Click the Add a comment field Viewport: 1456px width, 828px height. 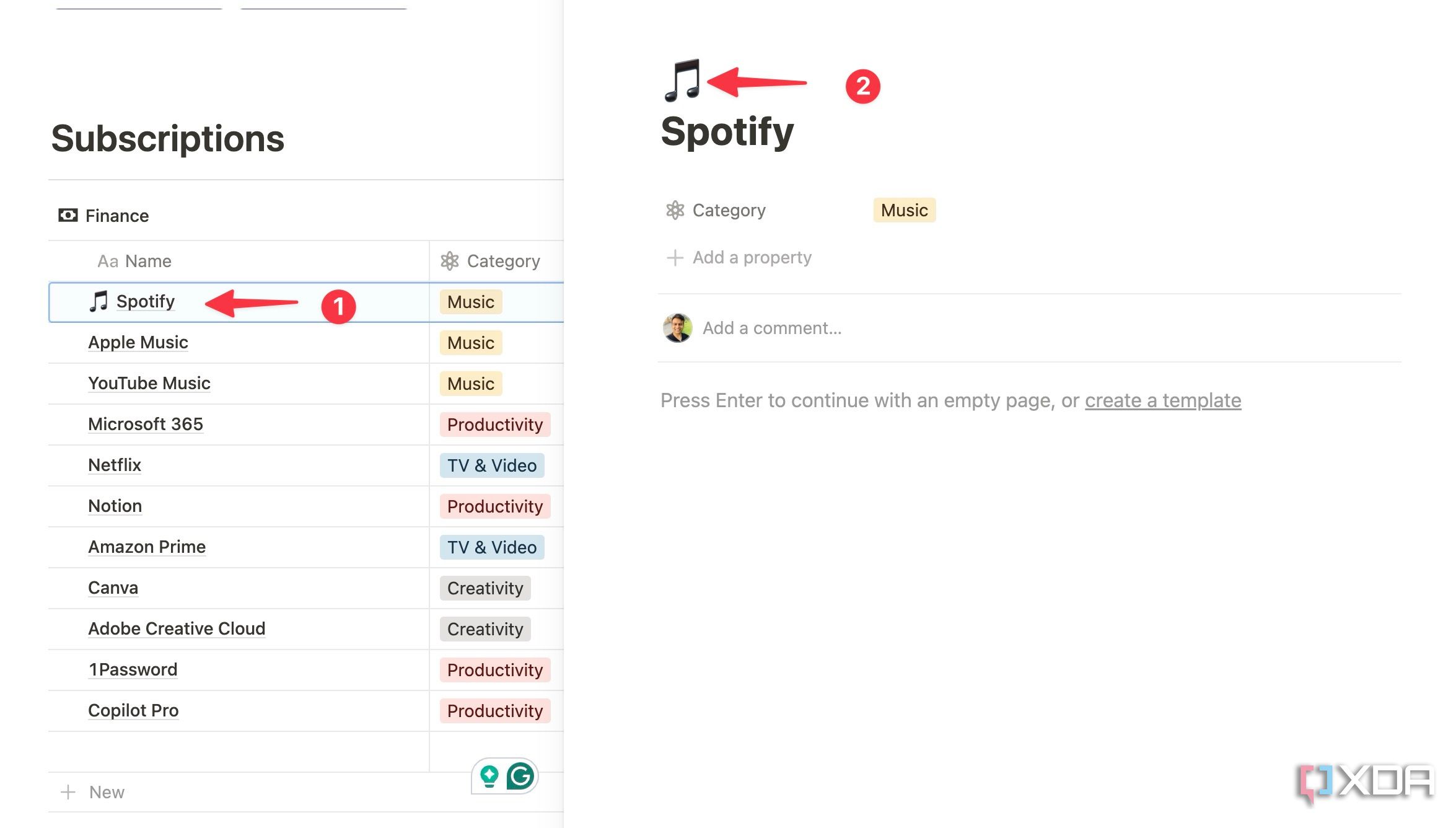pos(773,328)
